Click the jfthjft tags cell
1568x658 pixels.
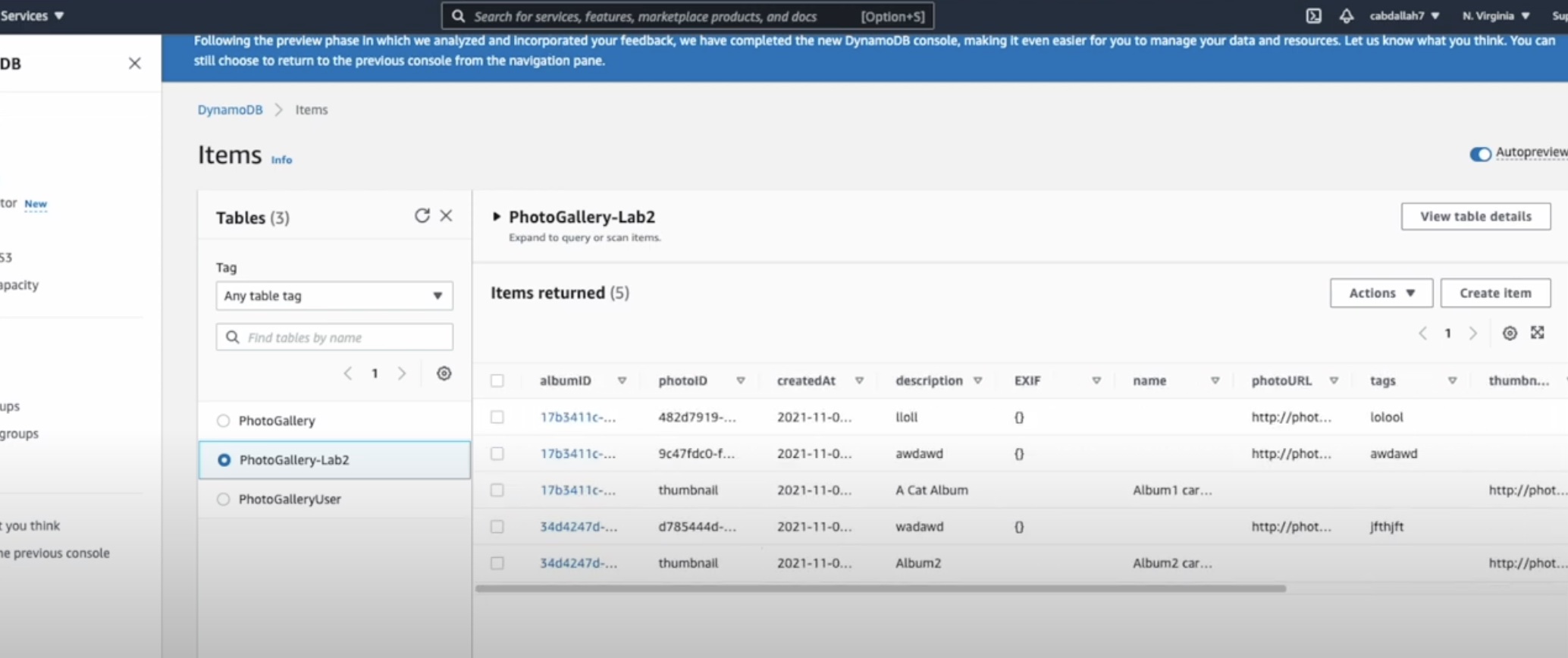tap(1387, 526)
